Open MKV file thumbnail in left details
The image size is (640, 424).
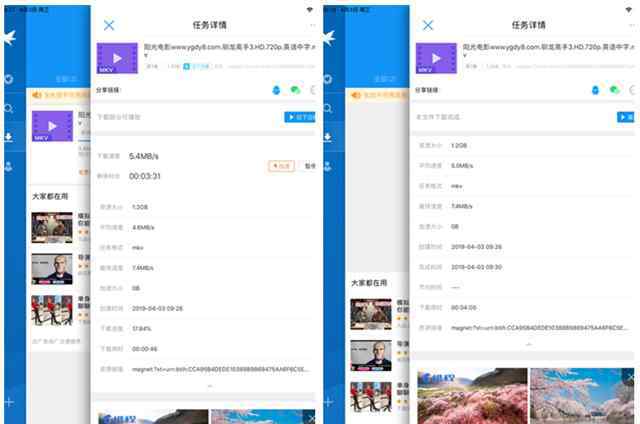click(x=117, y=58)
